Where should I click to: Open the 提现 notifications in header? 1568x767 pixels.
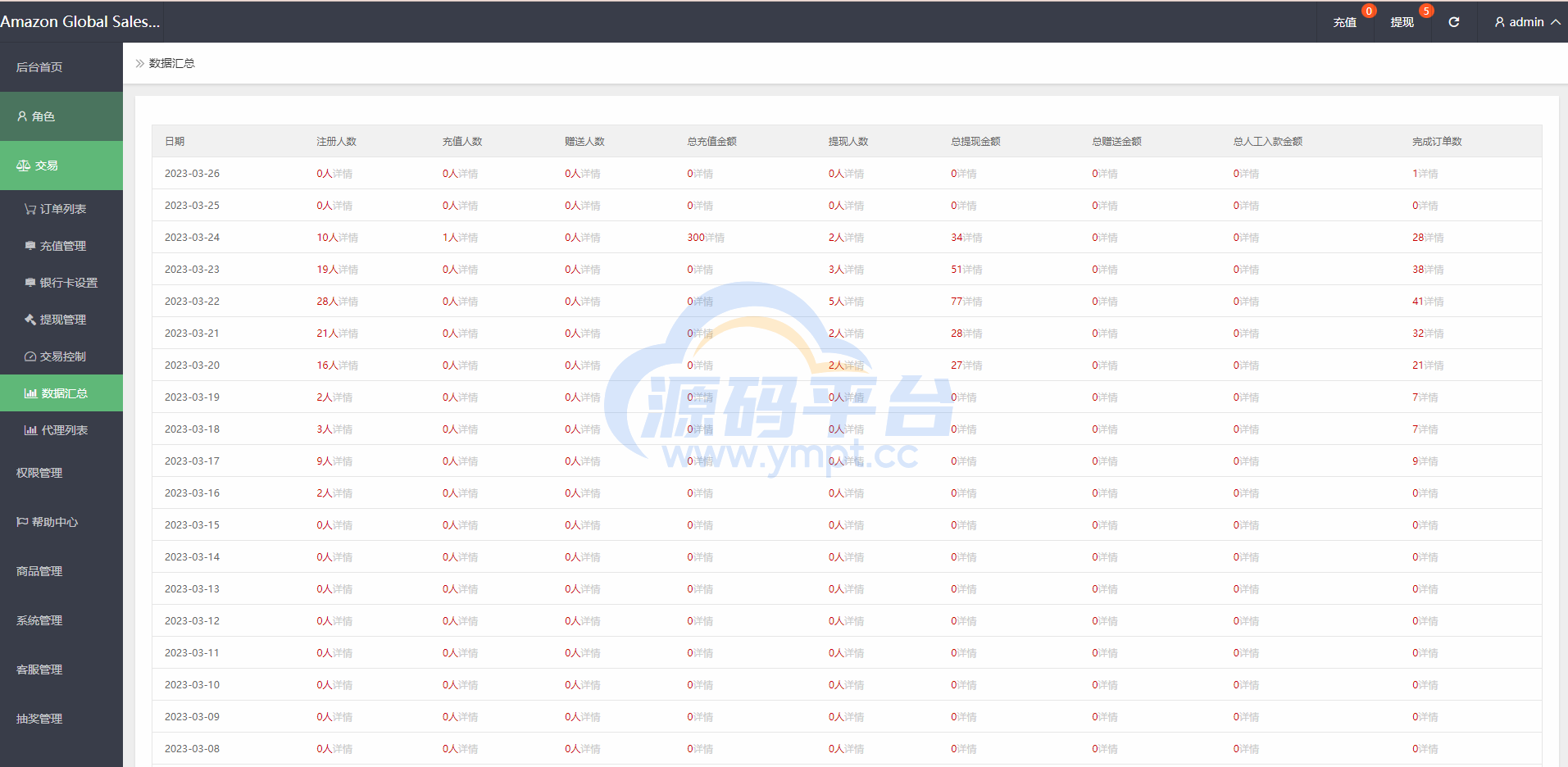point(1402,22)
